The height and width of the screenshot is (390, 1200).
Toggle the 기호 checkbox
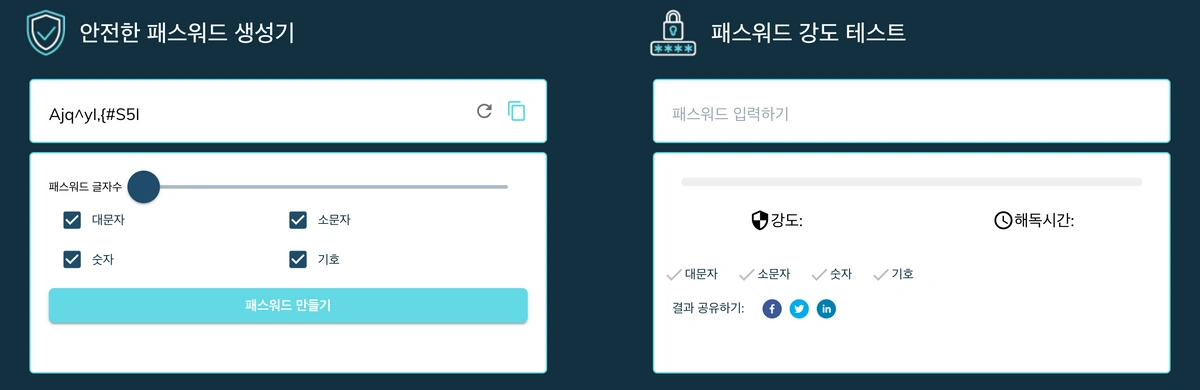tap(298, 259)
